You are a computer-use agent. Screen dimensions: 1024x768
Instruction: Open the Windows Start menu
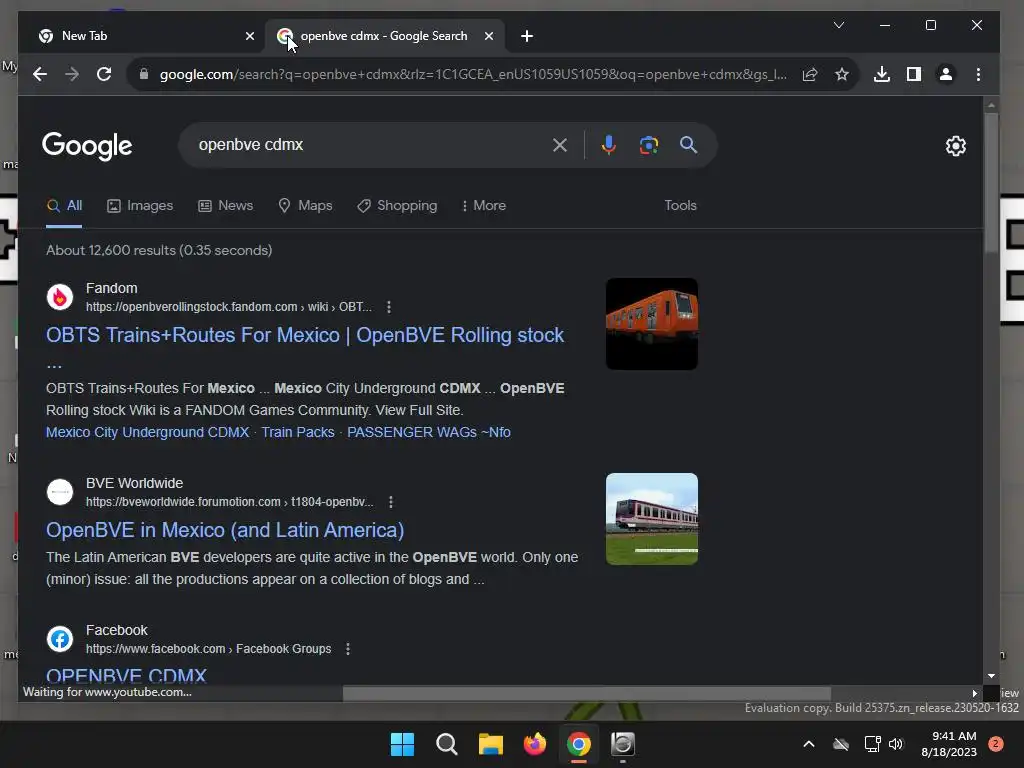pyautogui.click(x=402, y=744)
